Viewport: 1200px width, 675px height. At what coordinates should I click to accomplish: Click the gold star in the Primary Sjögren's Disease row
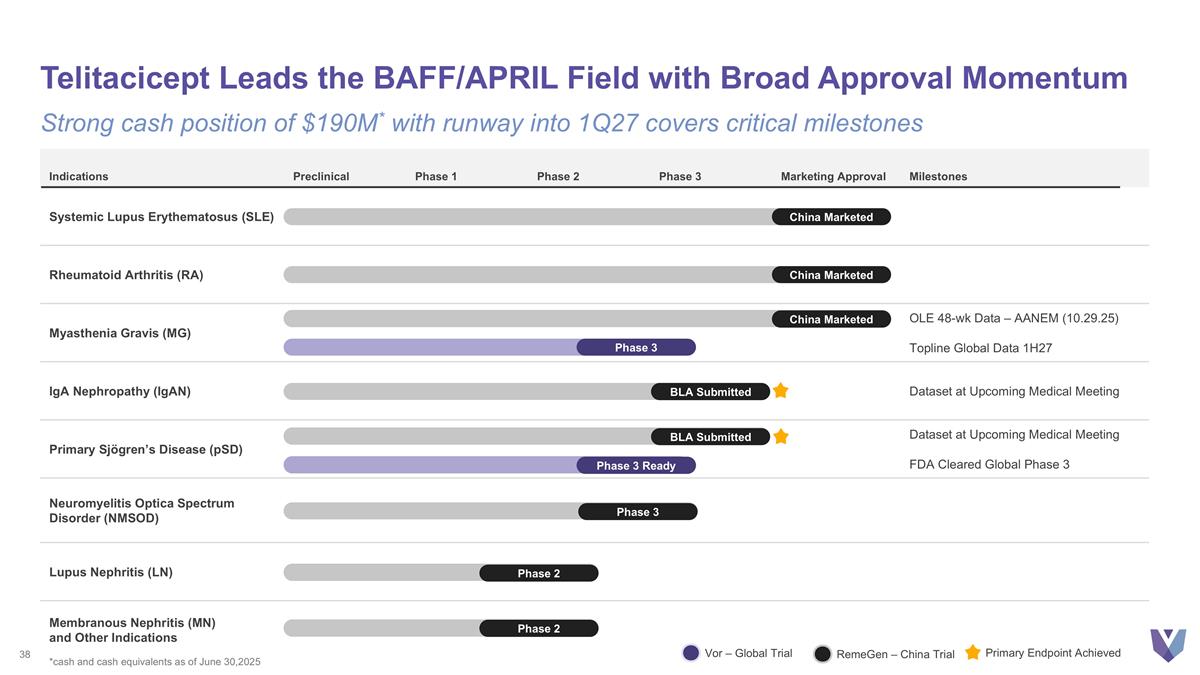780,436
